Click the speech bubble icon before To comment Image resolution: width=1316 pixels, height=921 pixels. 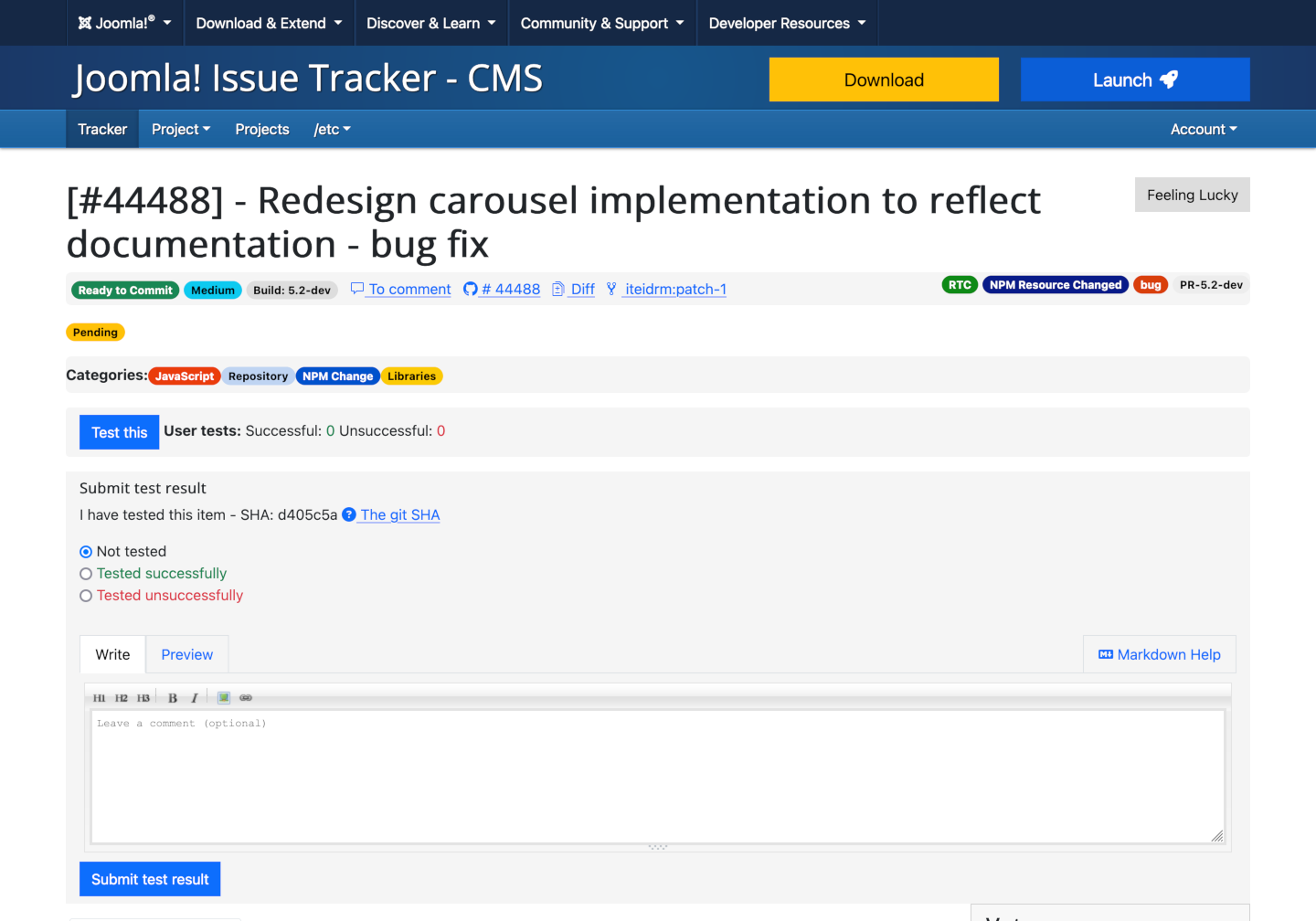pyautogui.click(x=357, y=289)
